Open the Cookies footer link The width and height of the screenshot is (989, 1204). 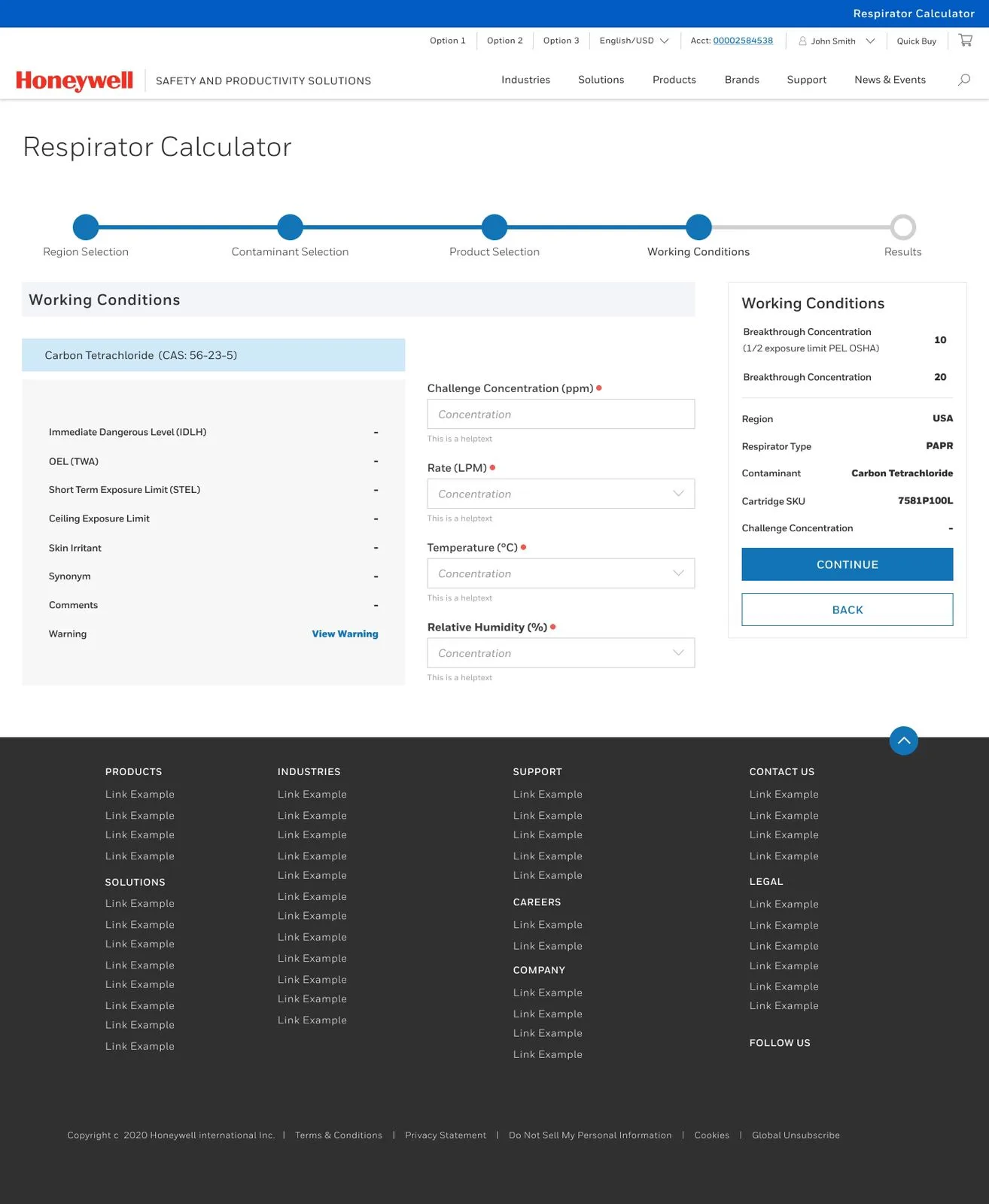click(x=711, y=1135)
